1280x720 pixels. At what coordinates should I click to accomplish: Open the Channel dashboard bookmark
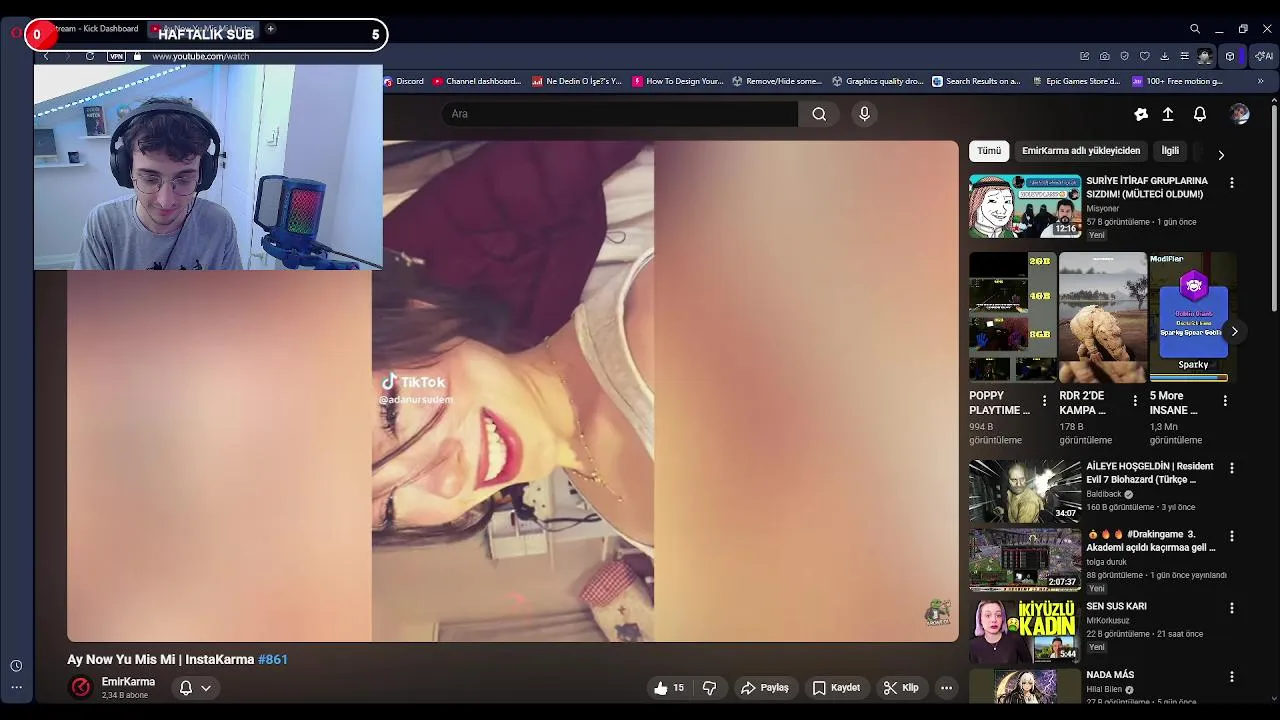click(476, 81)
